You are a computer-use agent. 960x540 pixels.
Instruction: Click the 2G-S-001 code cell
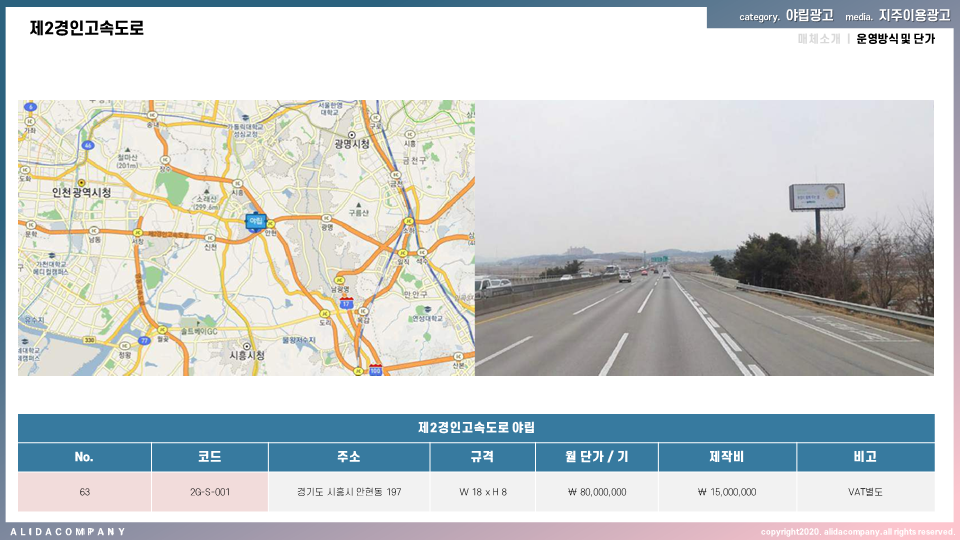210,492
